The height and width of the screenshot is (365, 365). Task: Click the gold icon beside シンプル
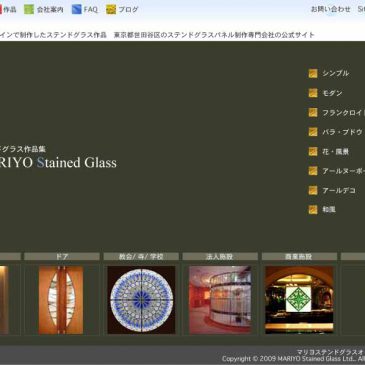point(313,73)
